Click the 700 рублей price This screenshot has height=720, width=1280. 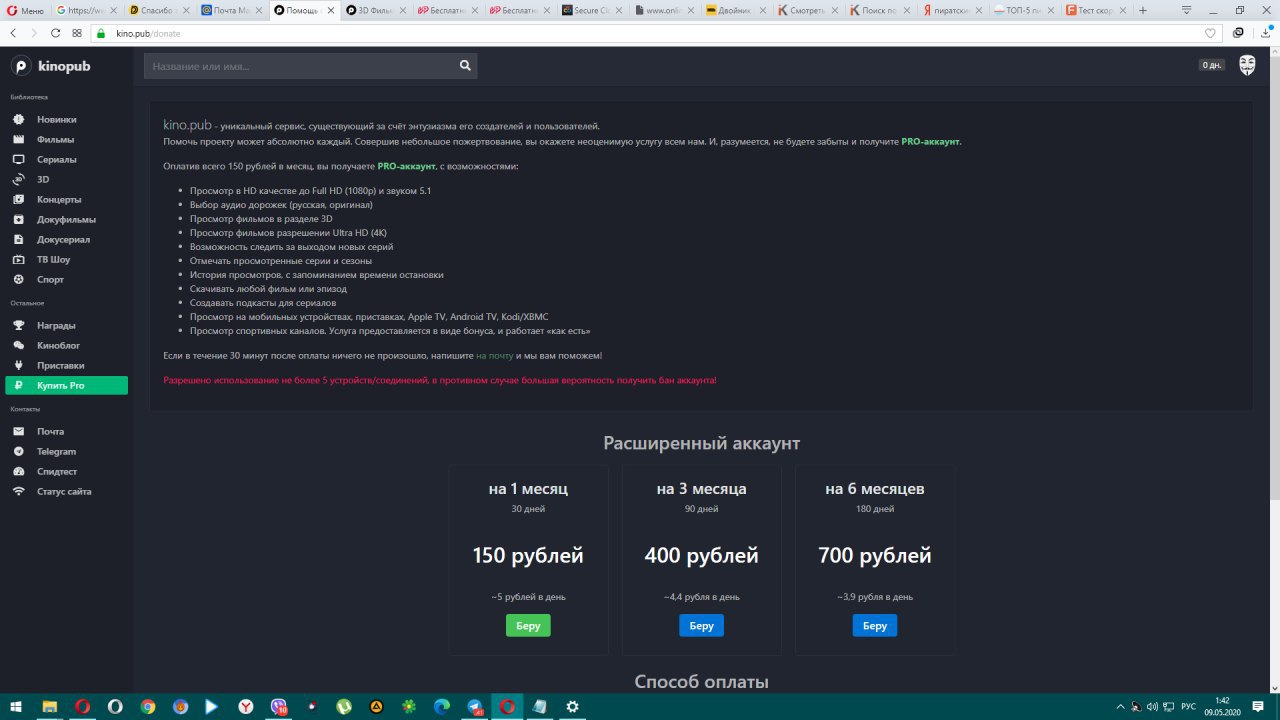875,556
